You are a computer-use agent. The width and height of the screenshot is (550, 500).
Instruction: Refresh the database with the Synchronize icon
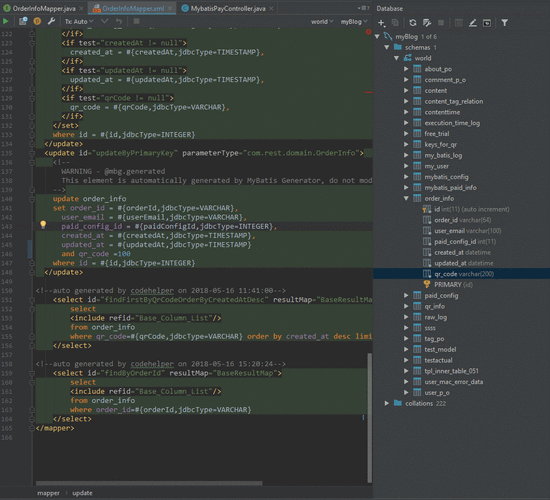(x=413, y=23)
